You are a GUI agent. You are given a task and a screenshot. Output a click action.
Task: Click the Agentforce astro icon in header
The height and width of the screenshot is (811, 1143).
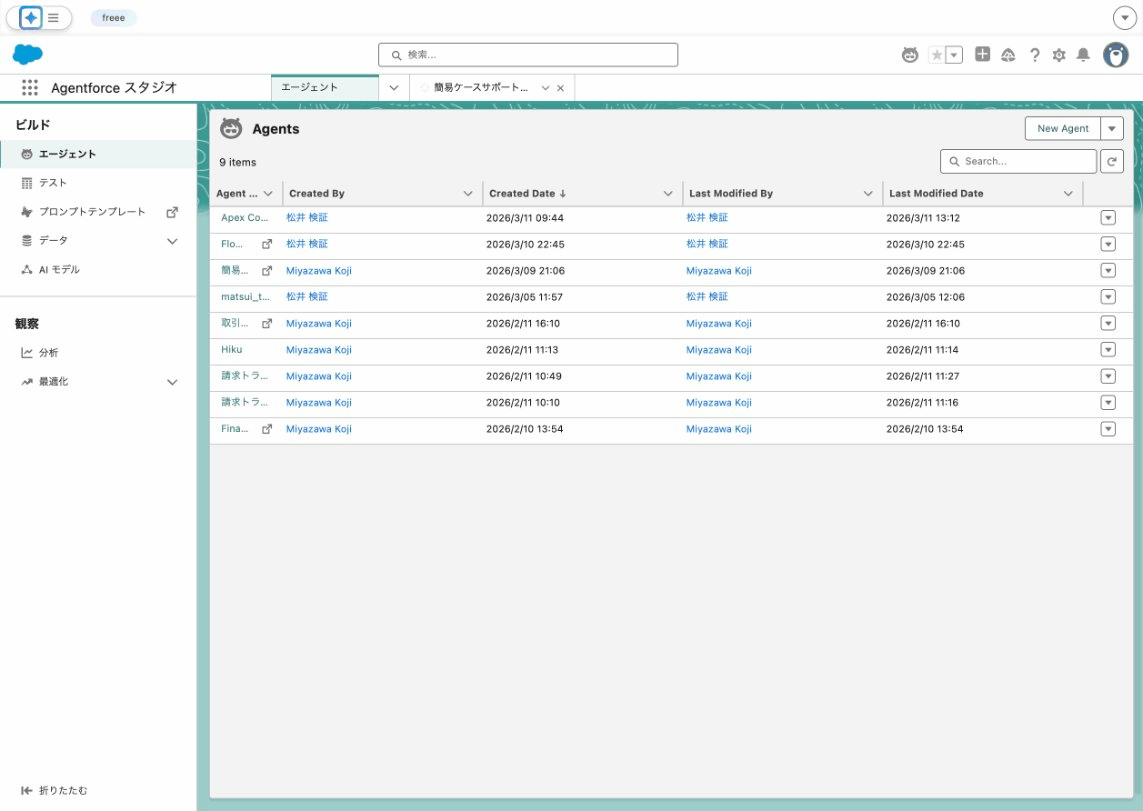910,55
